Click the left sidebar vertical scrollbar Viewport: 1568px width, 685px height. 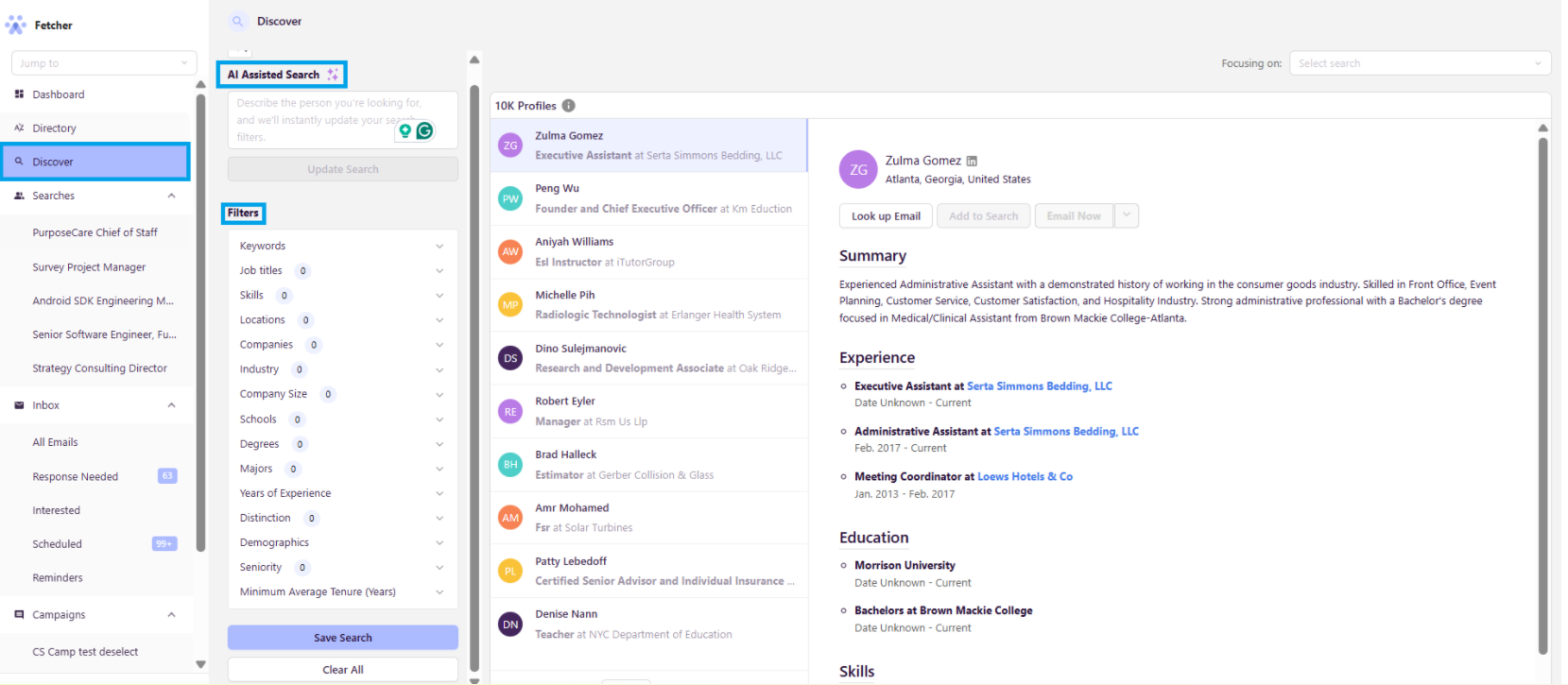coord(200,323)
